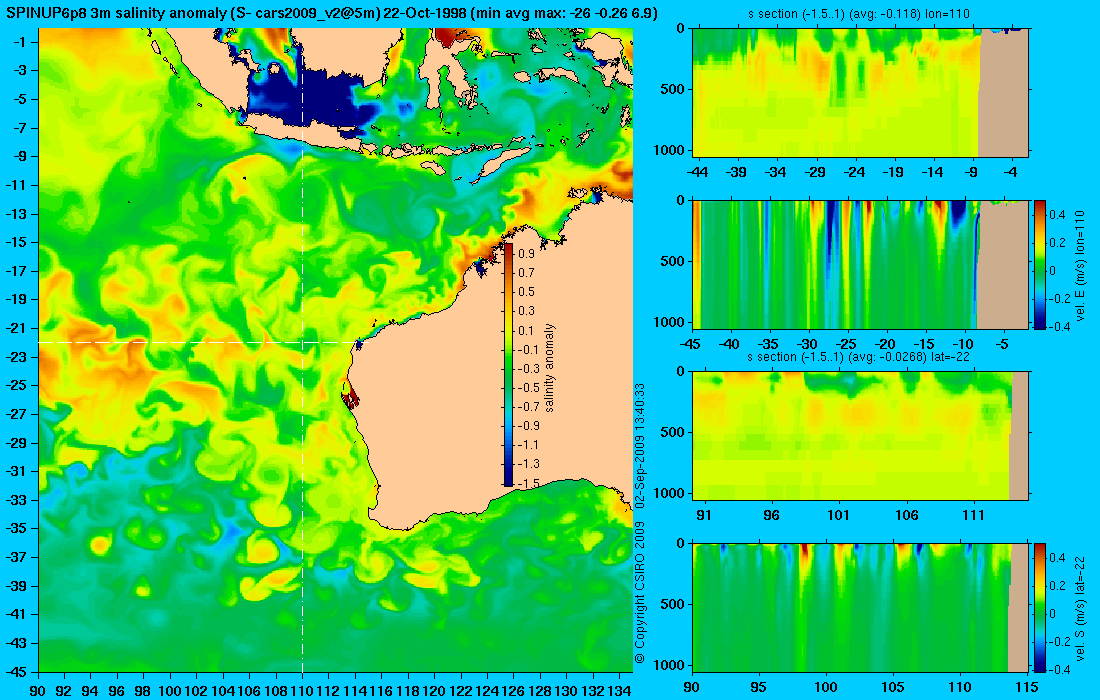
Task: Click the -25 label on velocity E section axis
Action: coord(847,344)
